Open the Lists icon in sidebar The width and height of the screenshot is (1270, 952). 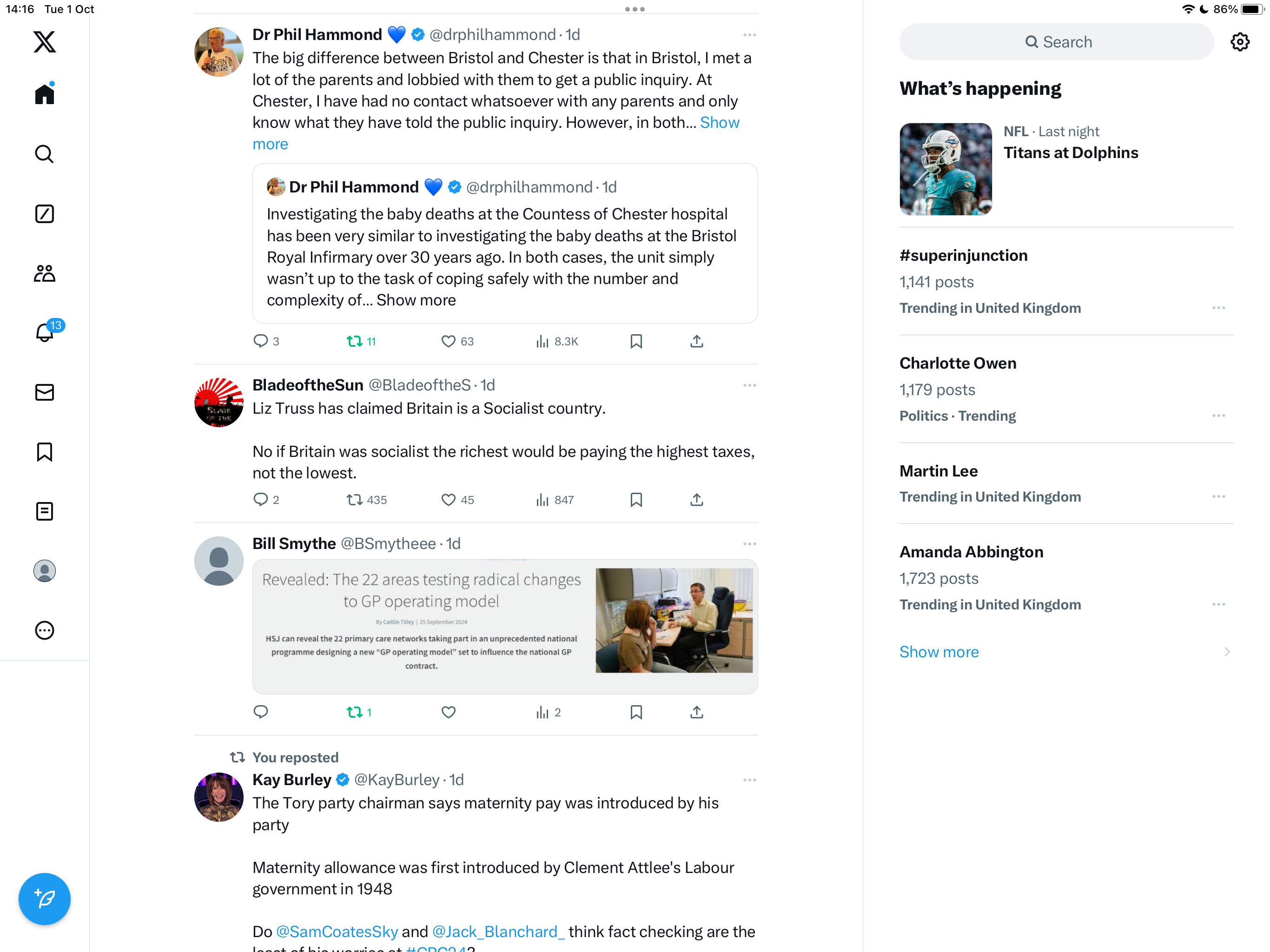[x=45, y=511]
